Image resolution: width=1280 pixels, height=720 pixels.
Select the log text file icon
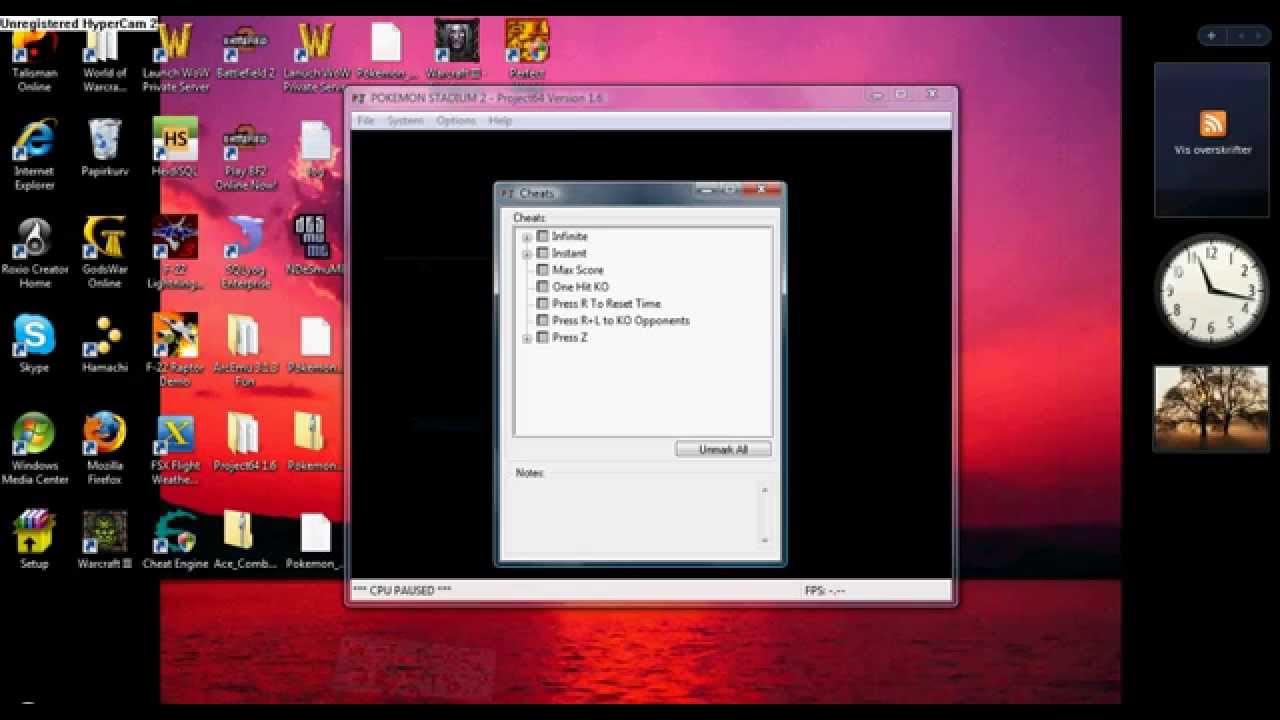pyautogui.click(x=315, y=148)
